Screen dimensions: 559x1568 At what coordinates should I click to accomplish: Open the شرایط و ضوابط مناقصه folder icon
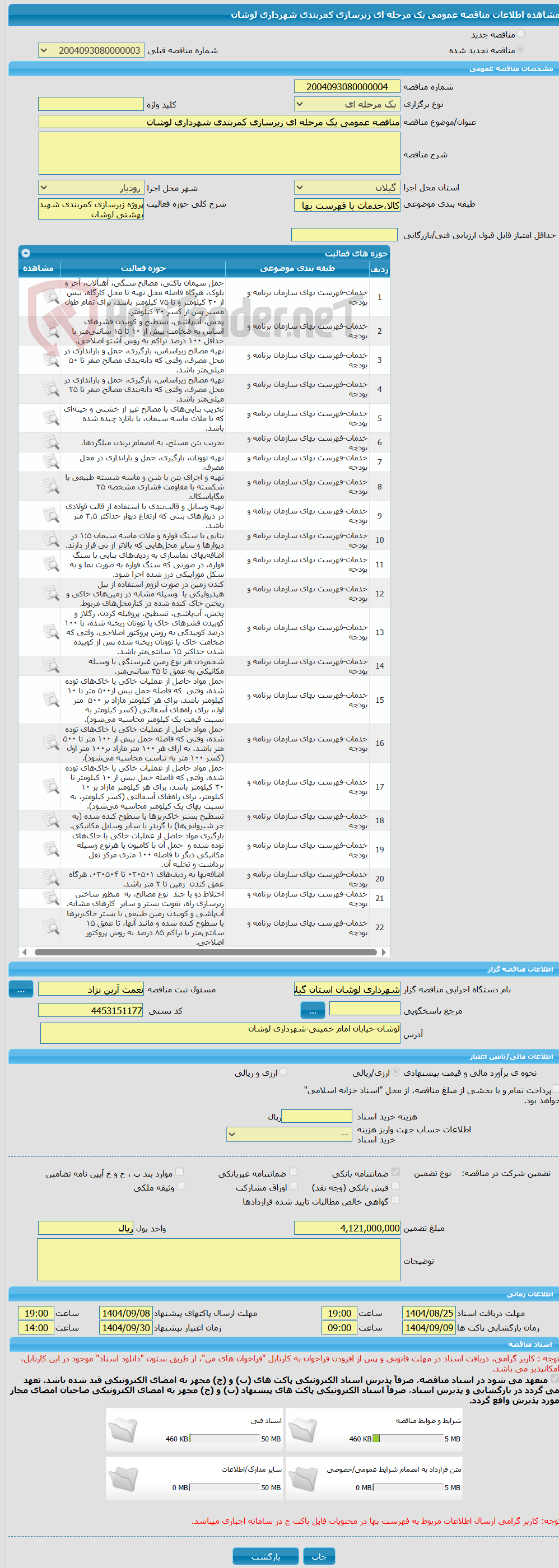(x=302, y=1430)
